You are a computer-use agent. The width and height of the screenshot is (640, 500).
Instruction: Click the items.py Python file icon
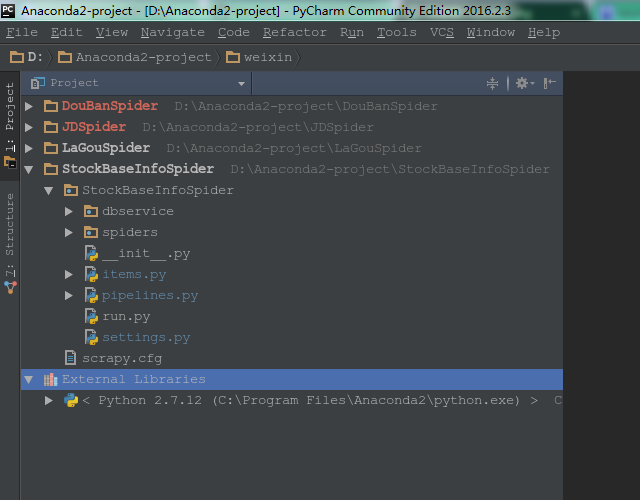point(91,274)
